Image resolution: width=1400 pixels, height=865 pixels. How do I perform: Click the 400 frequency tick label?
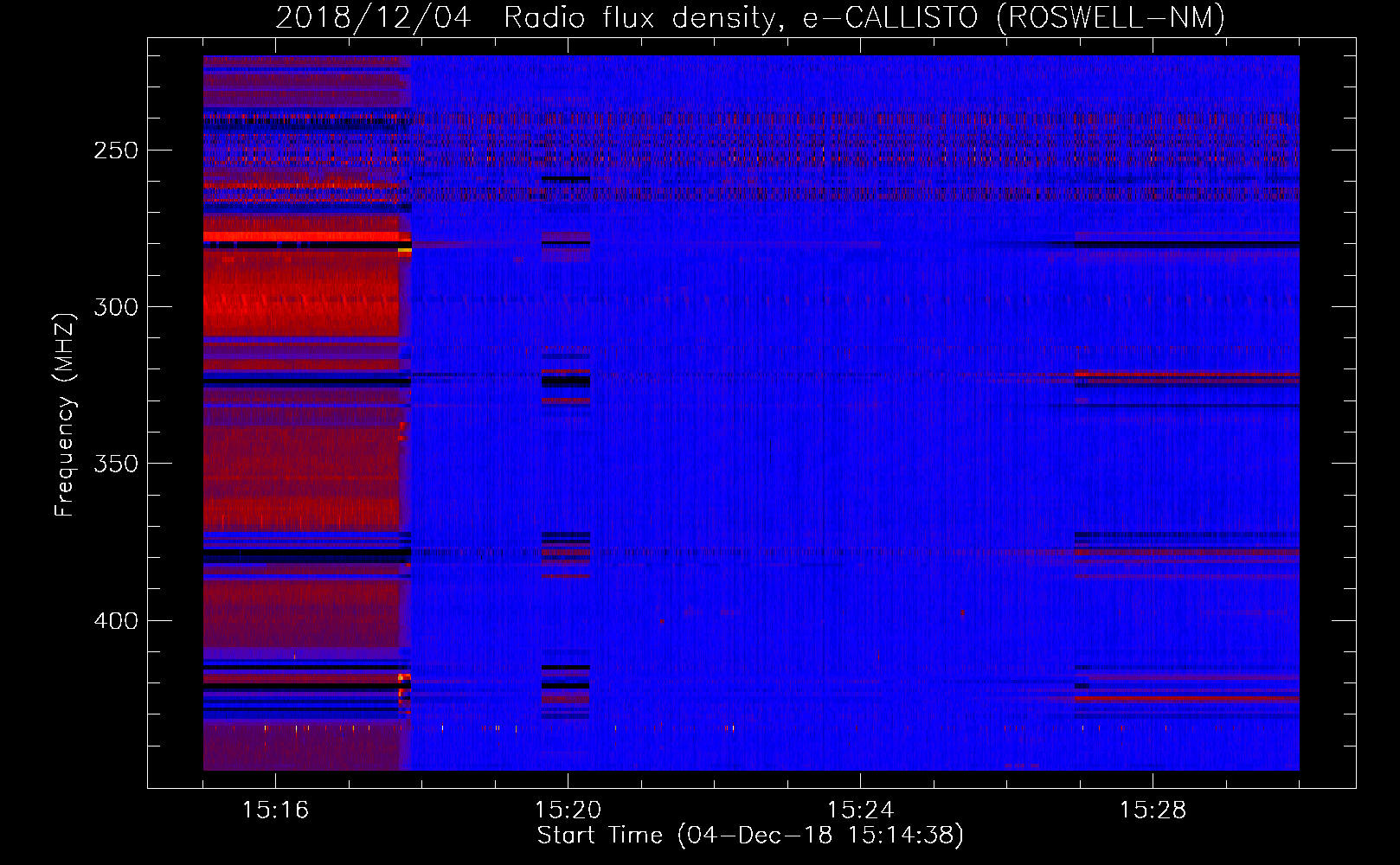click(x=116, y=621)
